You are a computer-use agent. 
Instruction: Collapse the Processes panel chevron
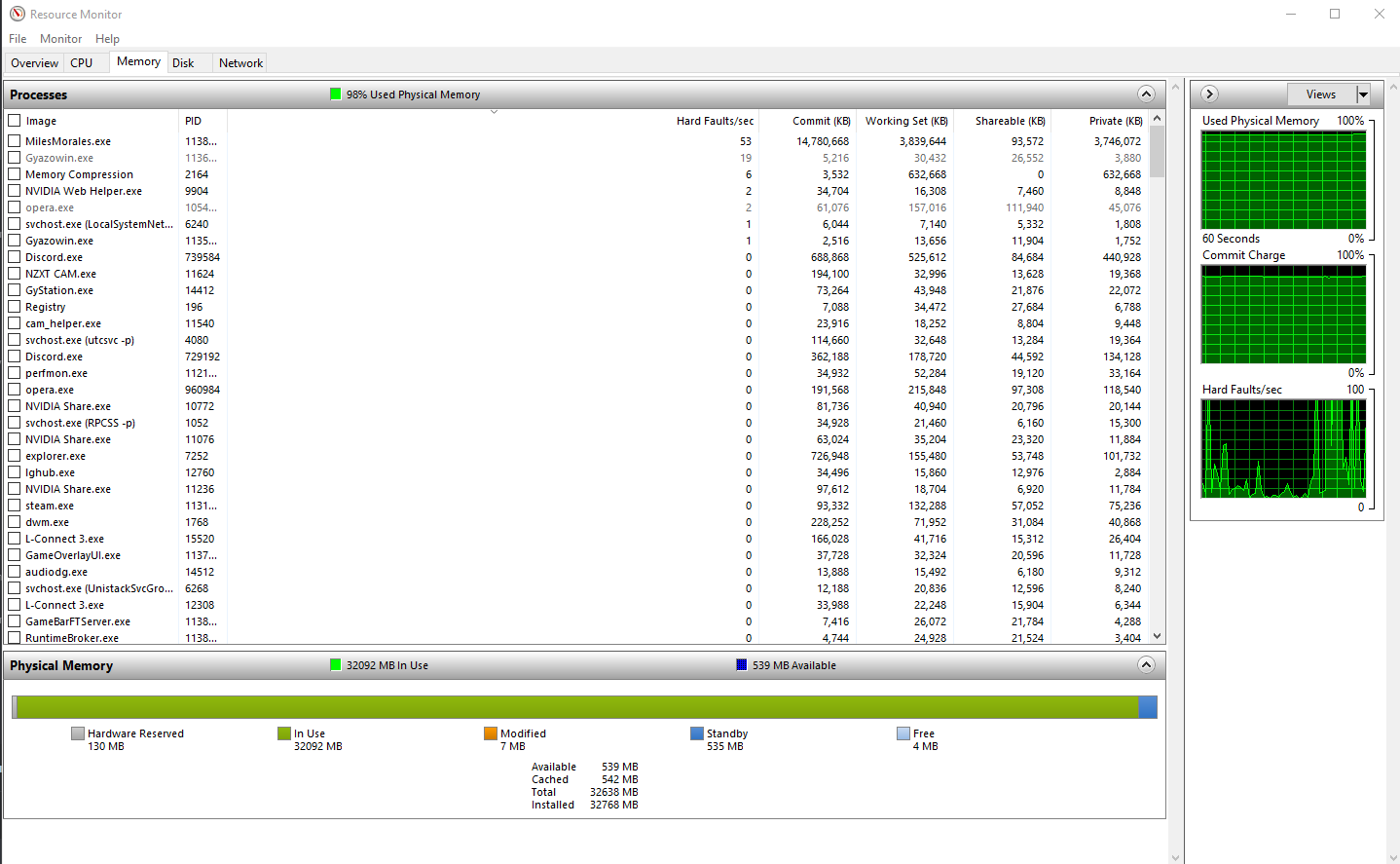click(1146, 94)
